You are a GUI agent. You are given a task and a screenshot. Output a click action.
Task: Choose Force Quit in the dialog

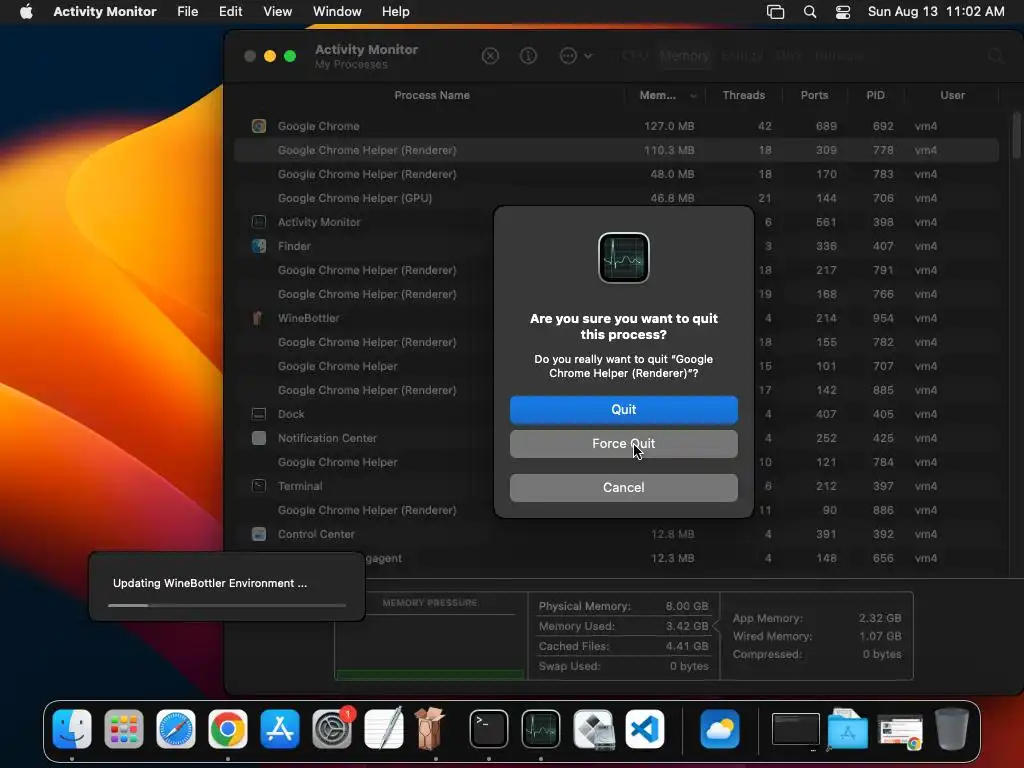point(624,443)
